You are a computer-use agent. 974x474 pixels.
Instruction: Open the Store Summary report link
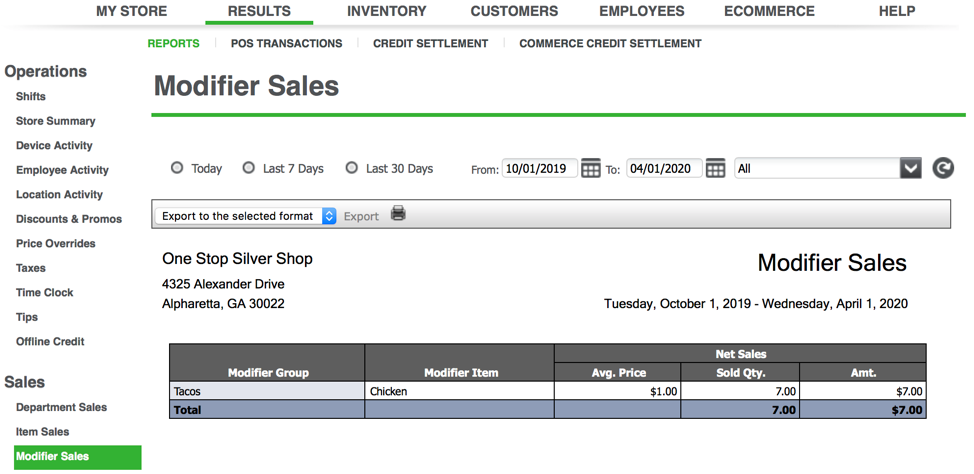tap(56, 121)
